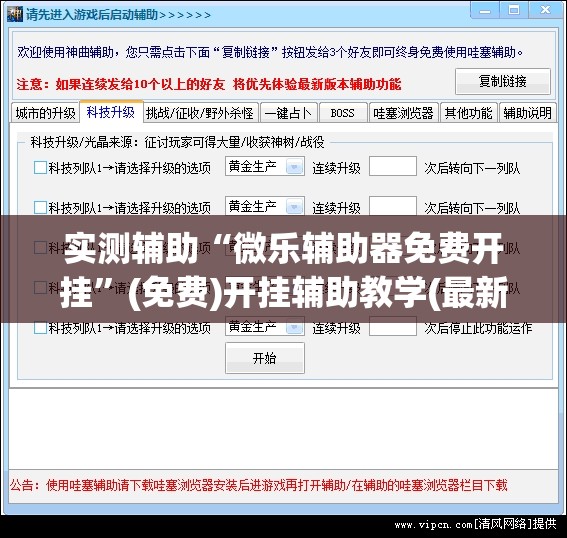Click the 开始 button
This screenshot has width=567, height=538.
click(x=265, y=358)
